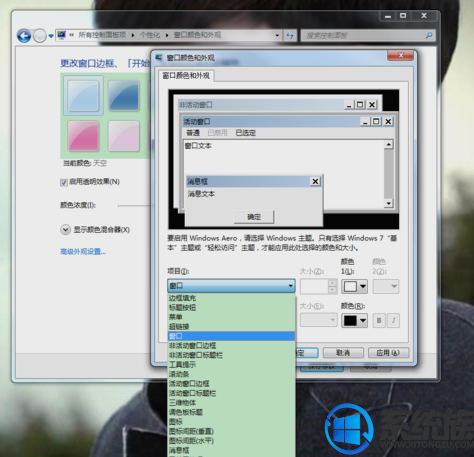Click the 取消 button
This screenshot has height=457, width=474.
[343, 353]
